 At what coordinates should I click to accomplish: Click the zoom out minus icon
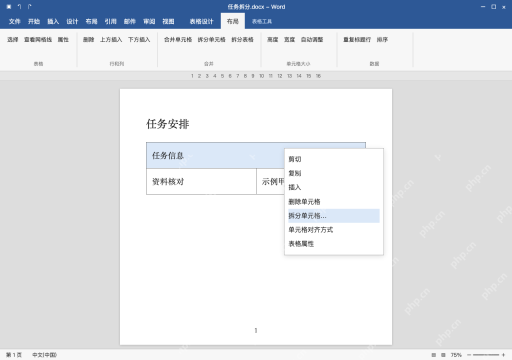(469, 355)
